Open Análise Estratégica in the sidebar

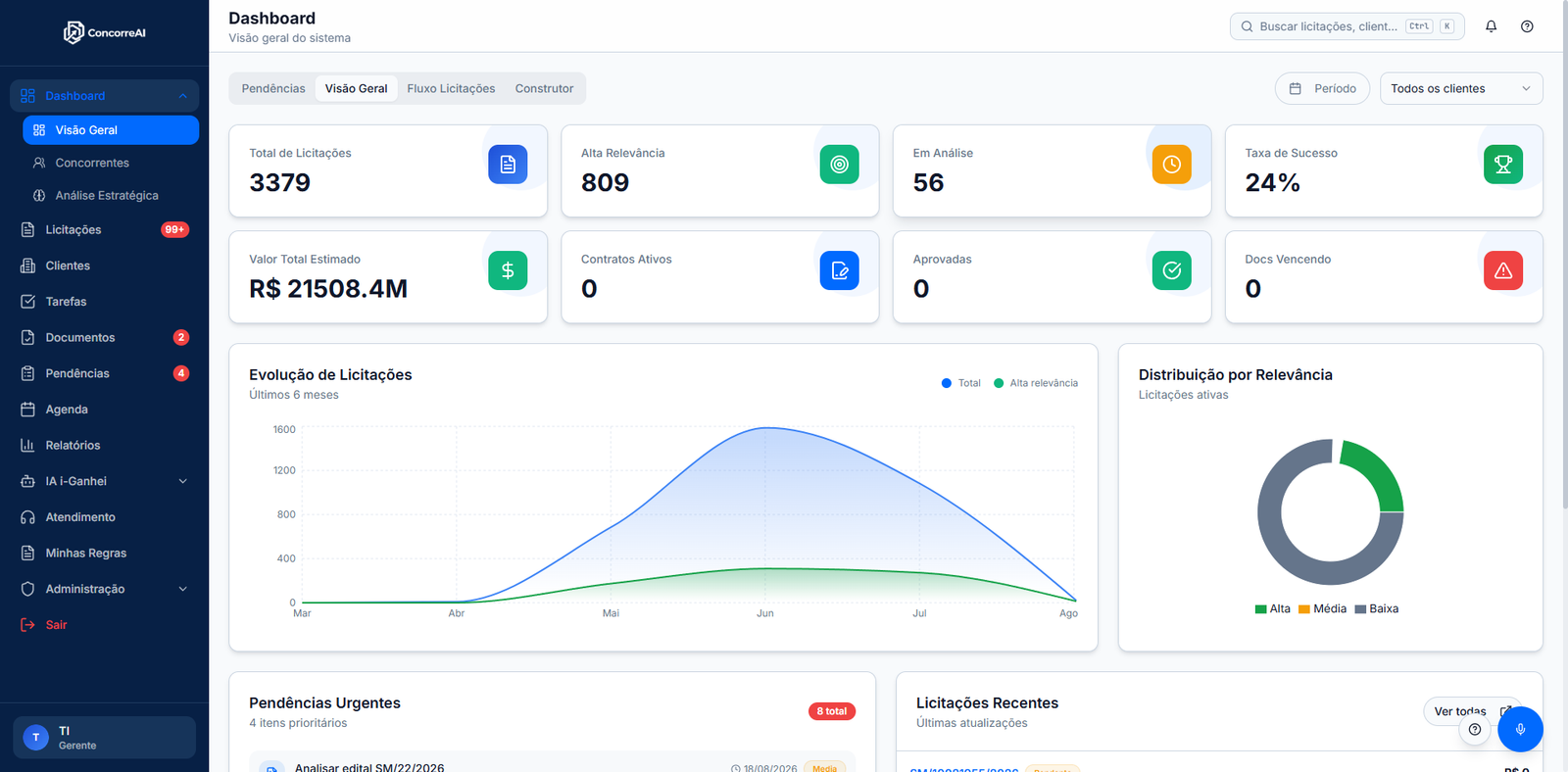pyautogui.click(x=111, y=195)
